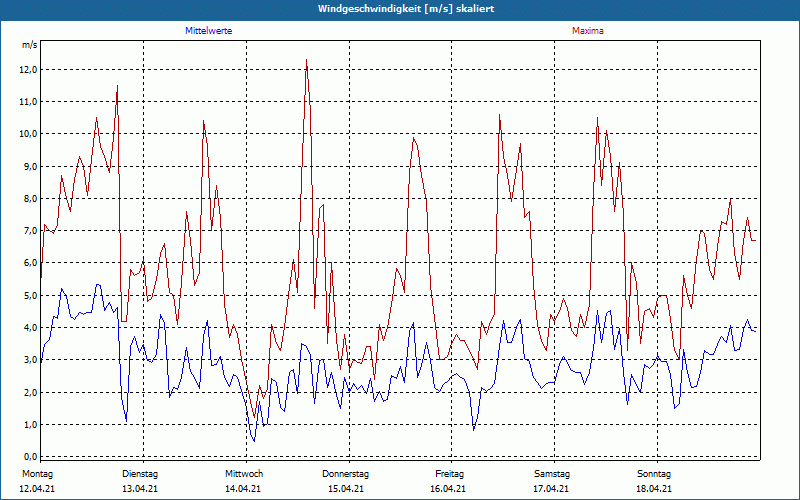Click the red Maxima legend label
Image resolution: width=800 pixels, height=500 pixels.
coord(588,31)
